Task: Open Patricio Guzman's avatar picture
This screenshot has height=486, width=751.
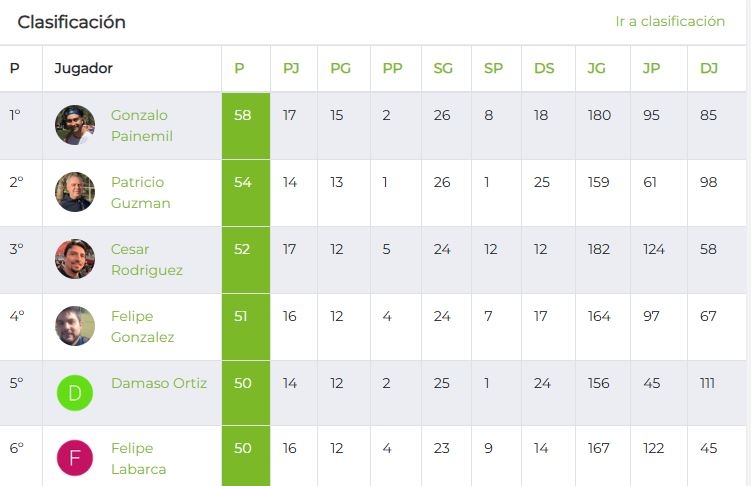Action: coord(75,192)
